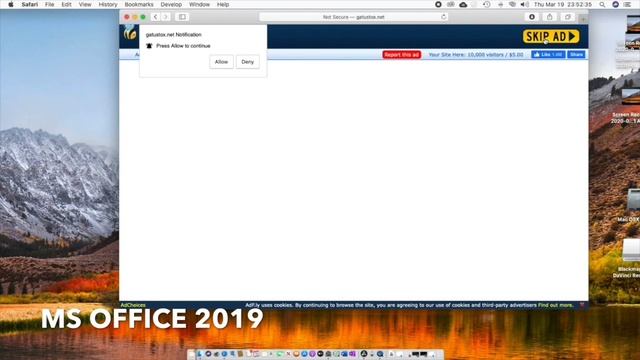Click the red Report this ad button

point(402,55)
